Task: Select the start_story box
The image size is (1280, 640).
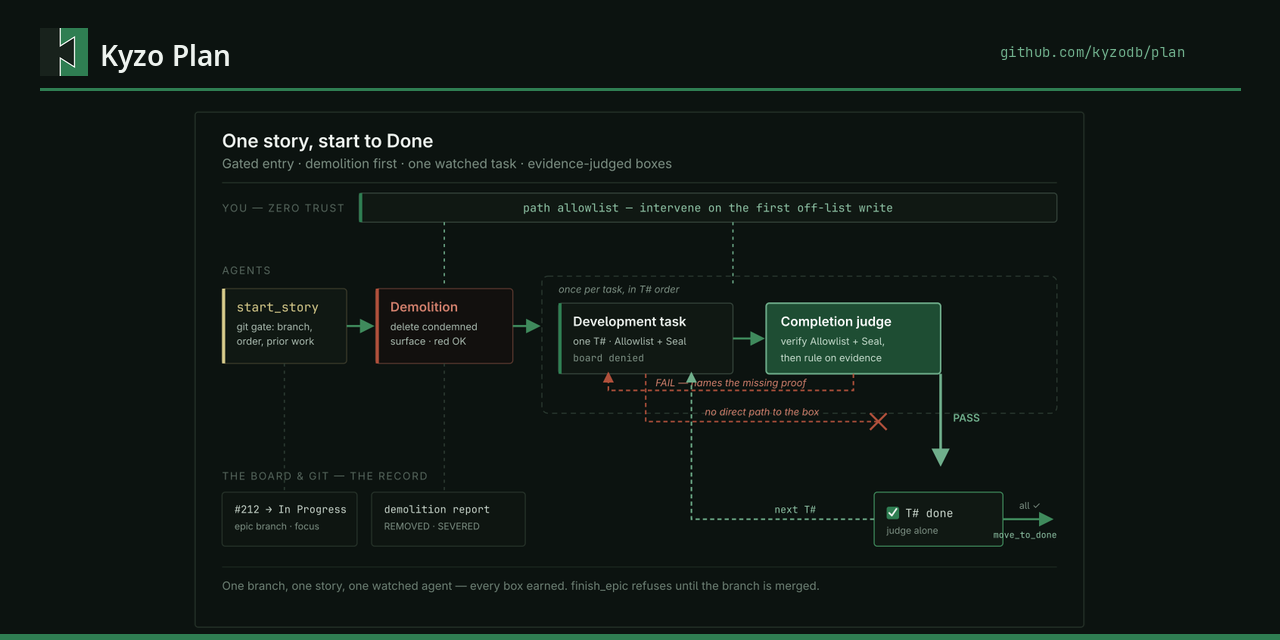Action: (285, 326)
